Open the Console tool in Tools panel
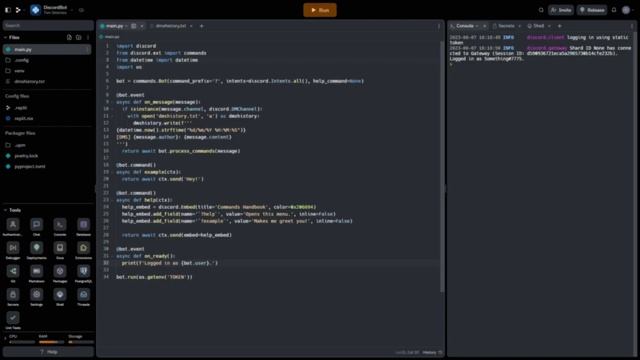640x360 pixels. (x=60, y=227)
